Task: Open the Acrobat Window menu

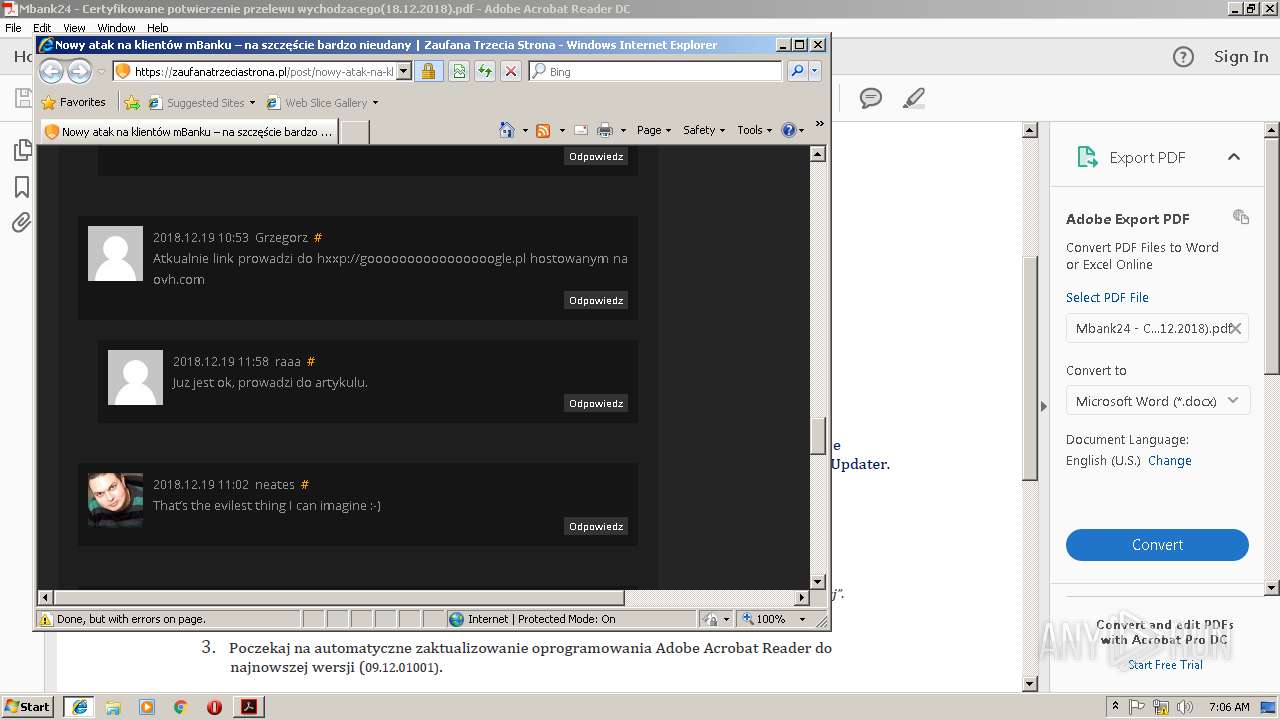Action: click(x=116, y=28)
